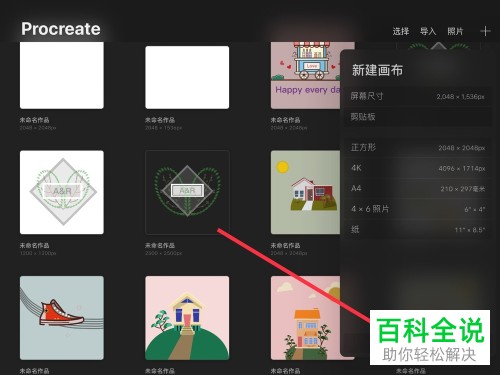
Task: Tap the 选择 button in header
Action: (x=401, y=31)
